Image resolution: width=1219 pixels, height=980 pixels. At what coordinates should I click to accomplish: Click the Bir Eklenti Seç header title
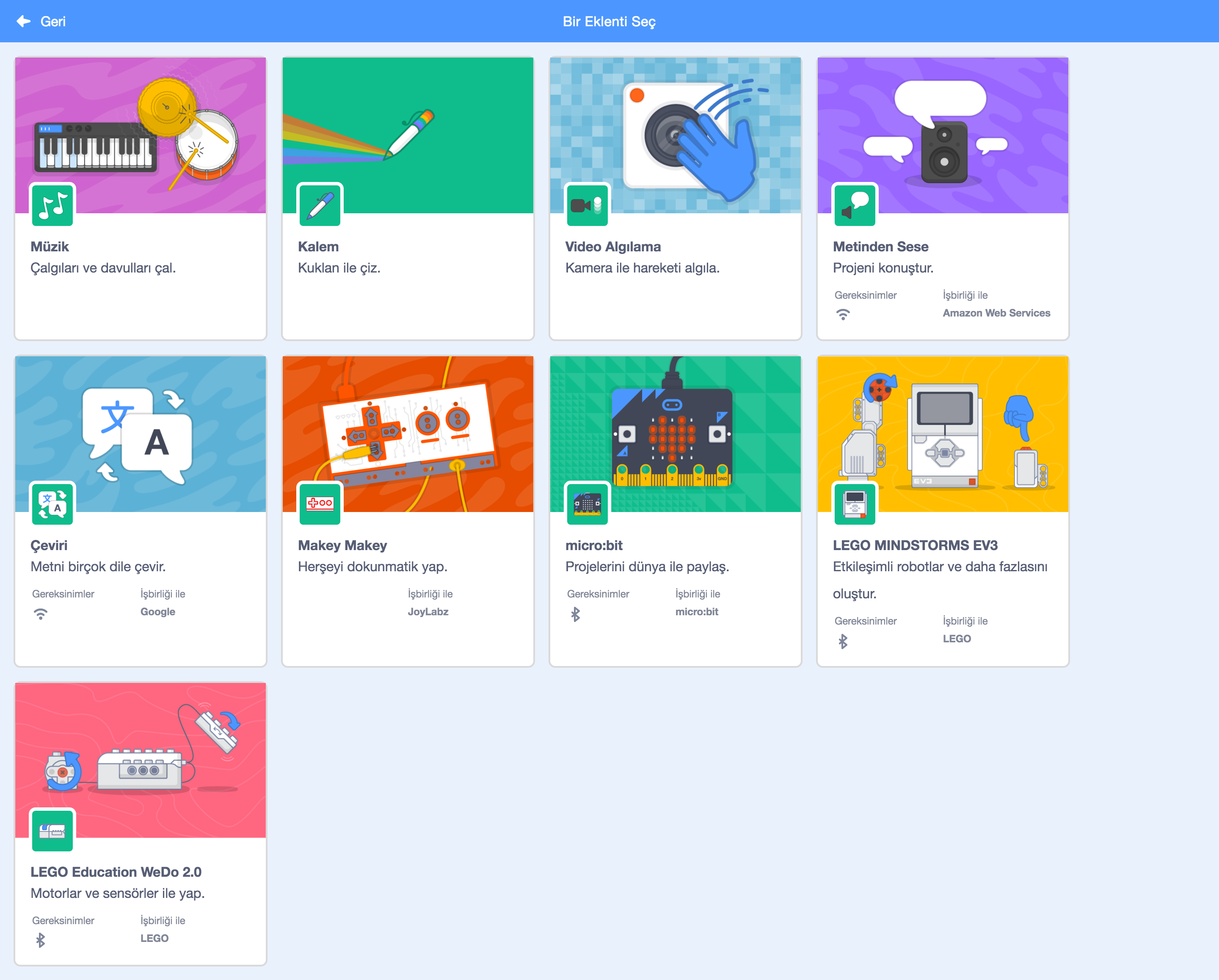[x=609, y=22]
